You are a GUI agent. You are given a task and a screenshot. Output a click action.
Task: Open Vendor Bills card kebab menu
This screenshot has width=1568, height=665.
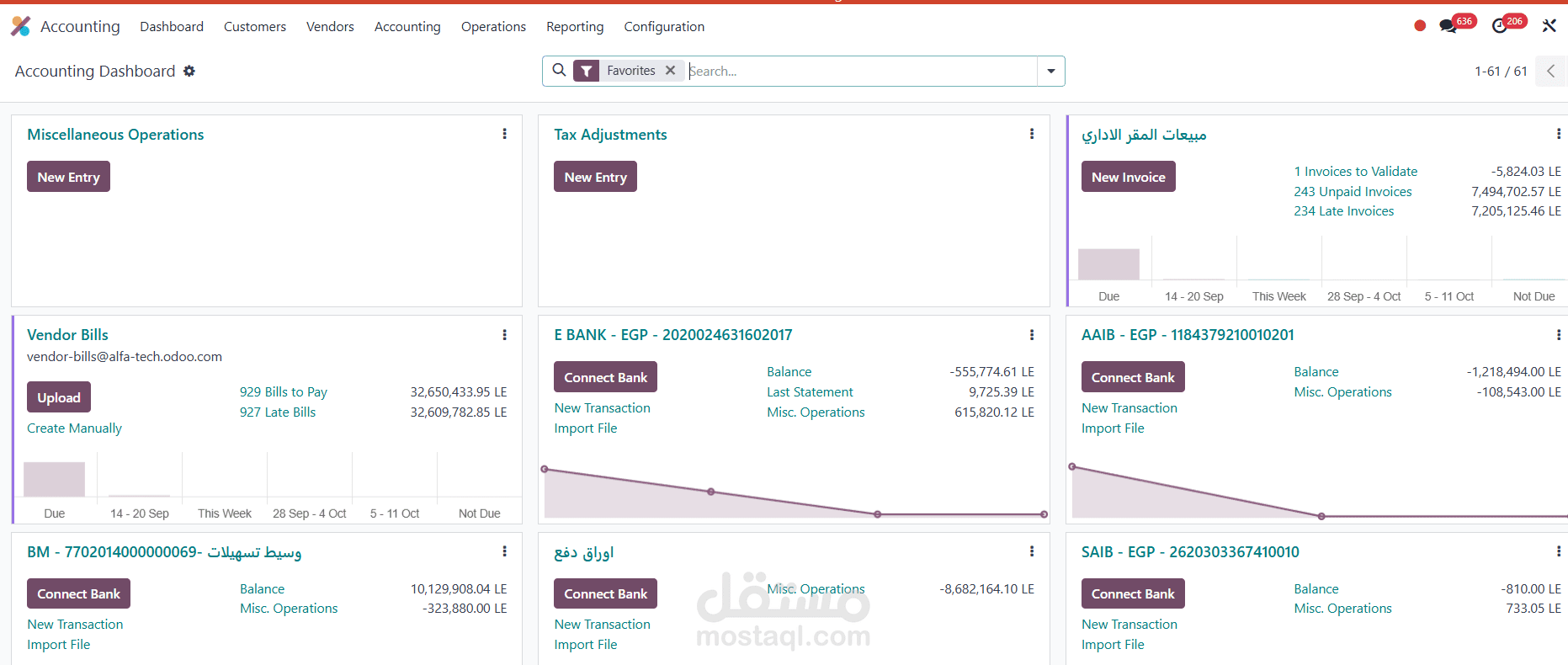(504, 335)
